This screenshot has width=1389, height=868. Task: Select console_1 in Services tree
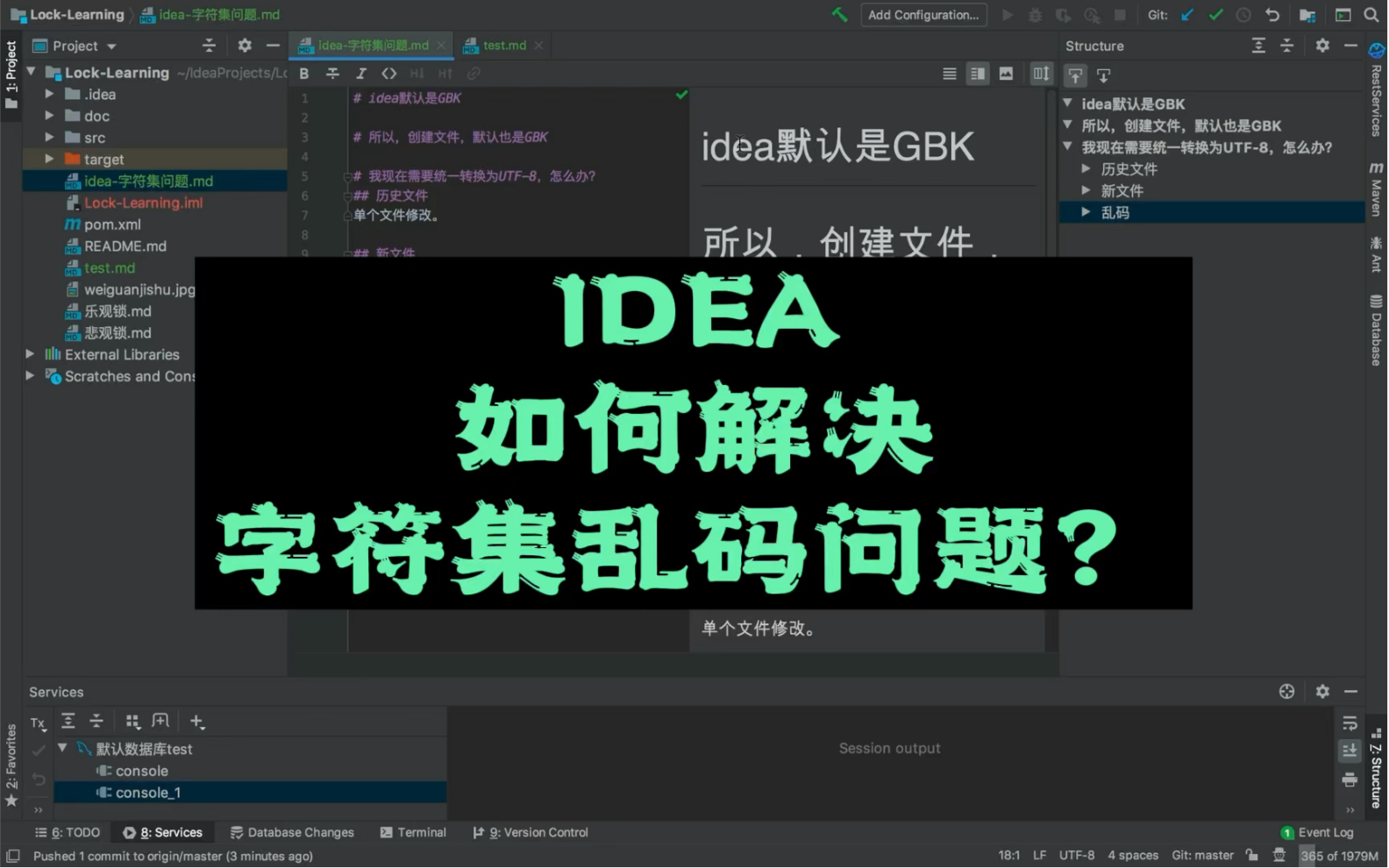coord(250,793)
